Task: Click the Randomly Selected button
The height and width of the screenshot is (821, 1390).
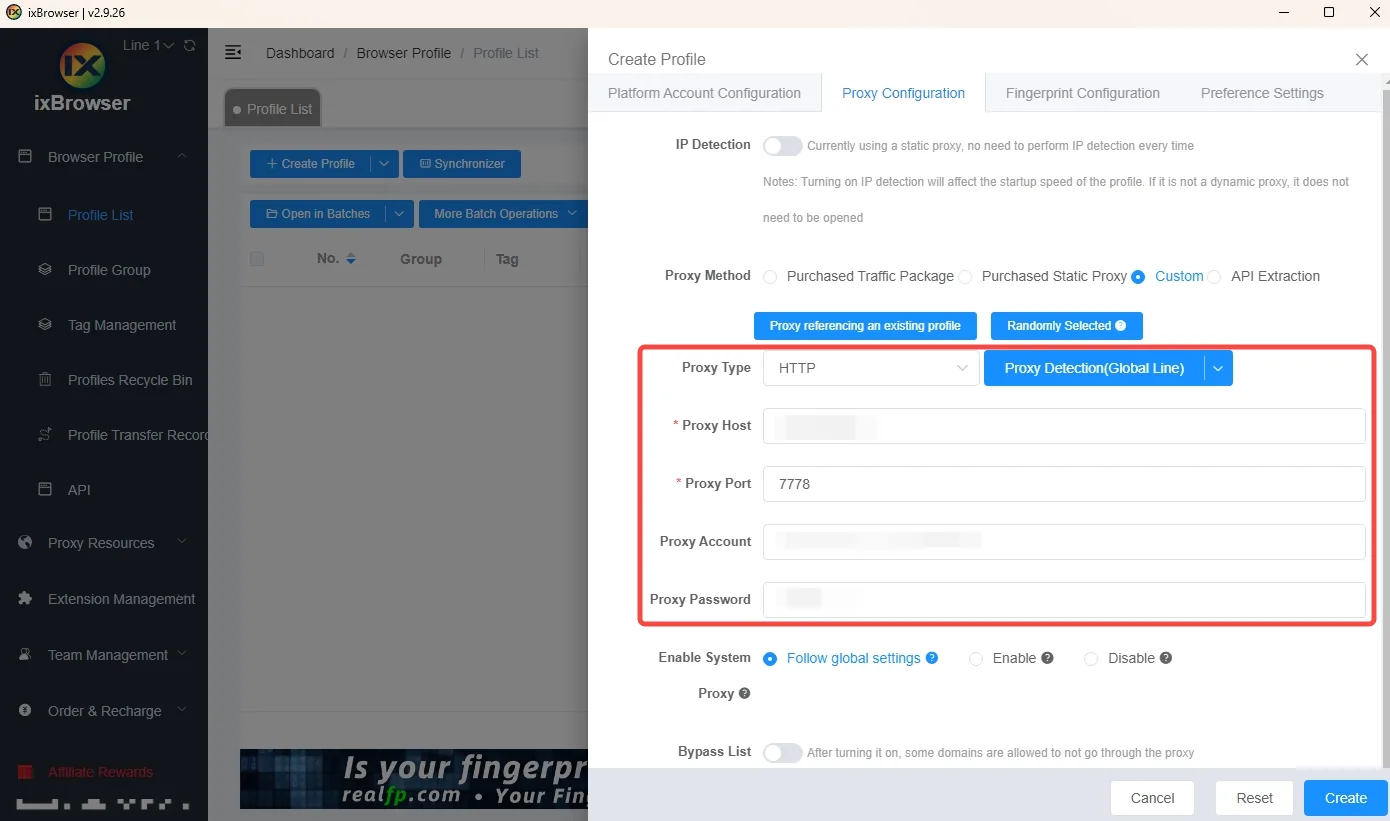Action: [1066, 326]
